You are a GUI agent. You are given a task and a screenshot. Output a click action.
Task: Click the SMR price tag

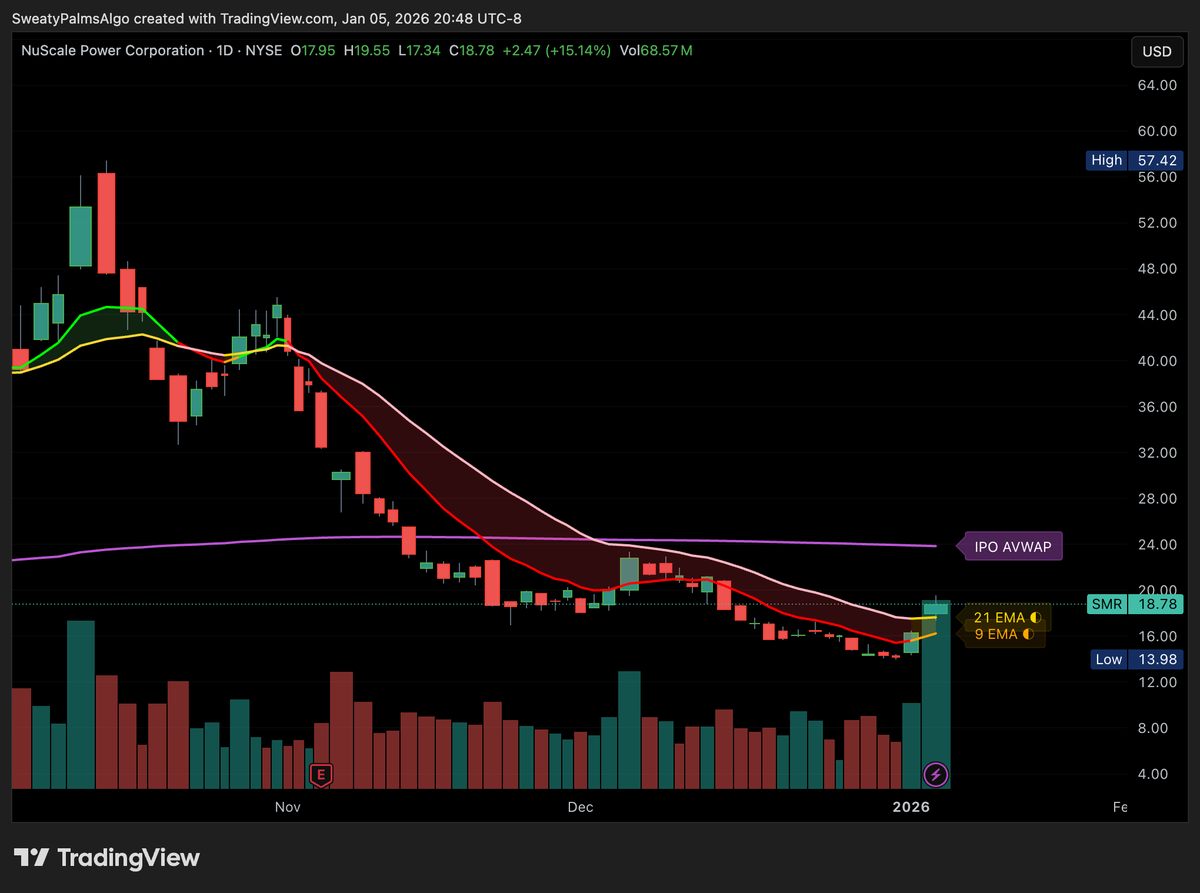click(1134, 604)
